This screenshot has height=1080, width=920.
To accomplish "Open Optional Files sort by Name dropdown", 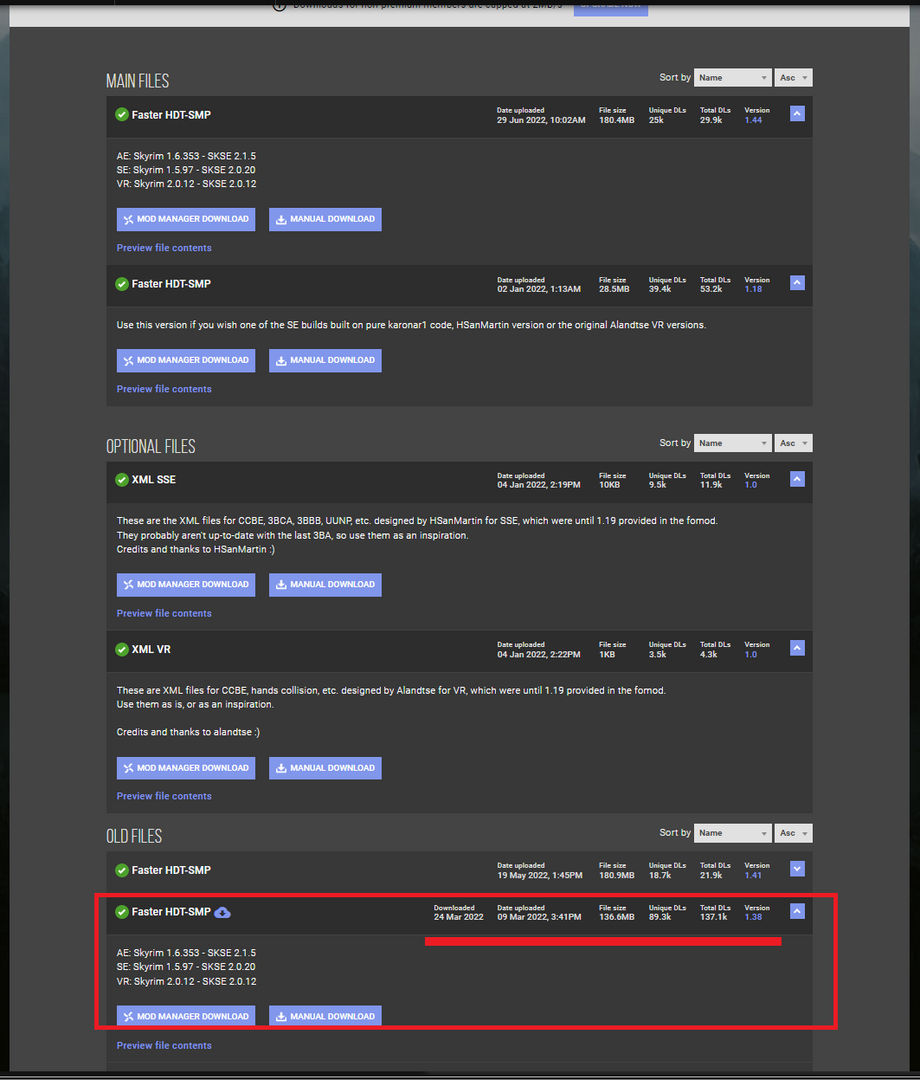I will click(732, 443).
